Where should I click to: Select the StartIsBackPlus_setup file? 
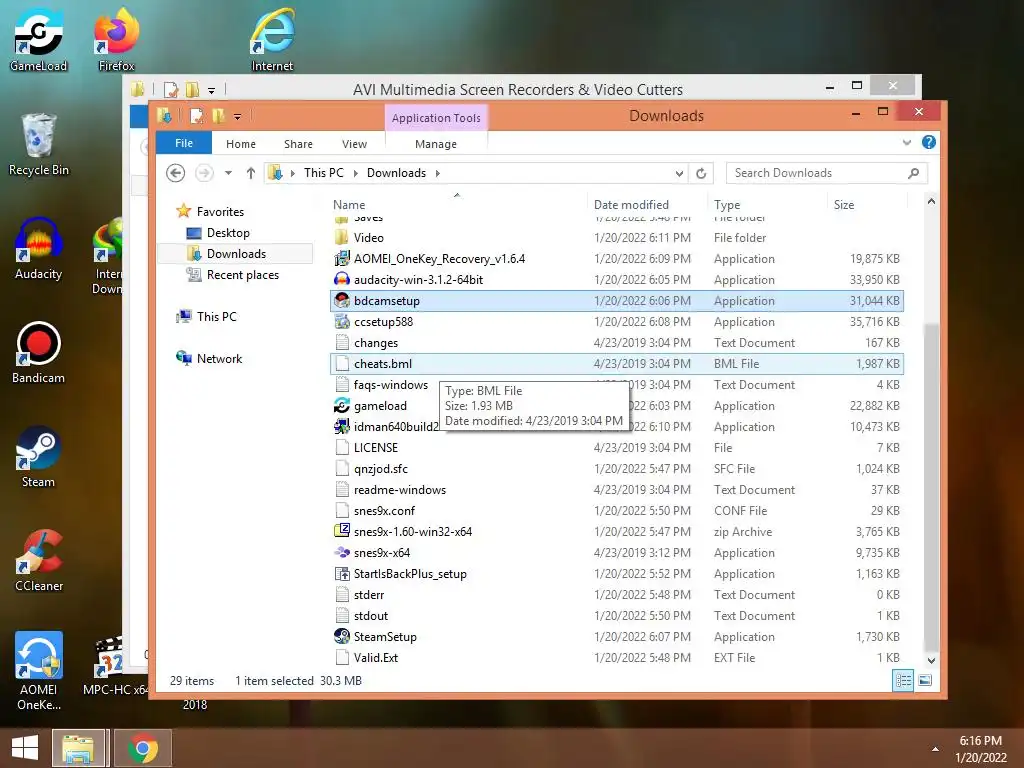coord(616,573)
